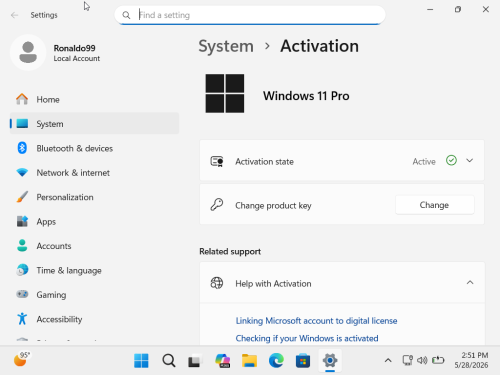Minimize the Settings window
This screenshot has width=500, height=375.
(430, 10)
